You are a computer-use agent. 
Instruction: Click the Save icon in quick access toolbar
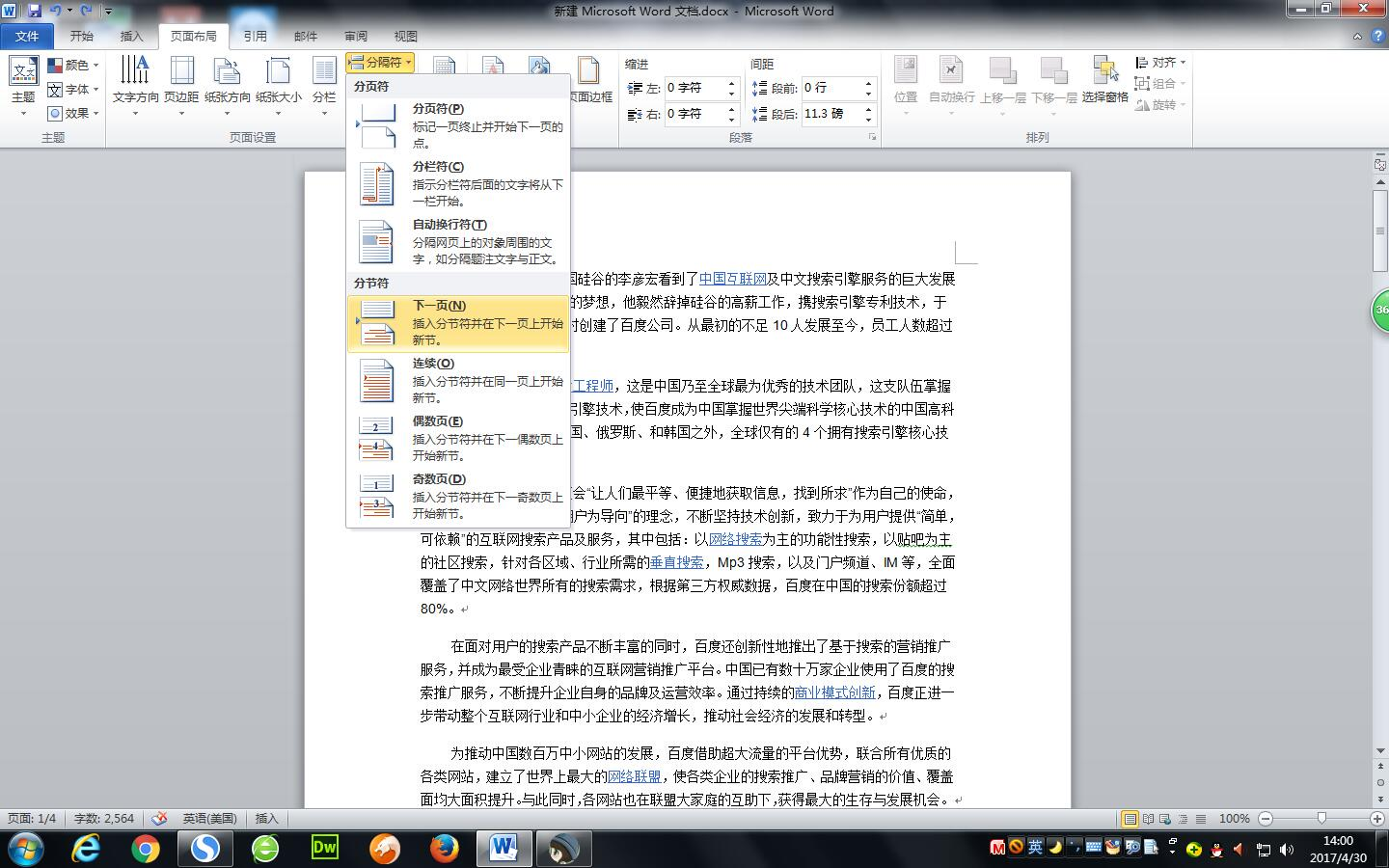35,11
